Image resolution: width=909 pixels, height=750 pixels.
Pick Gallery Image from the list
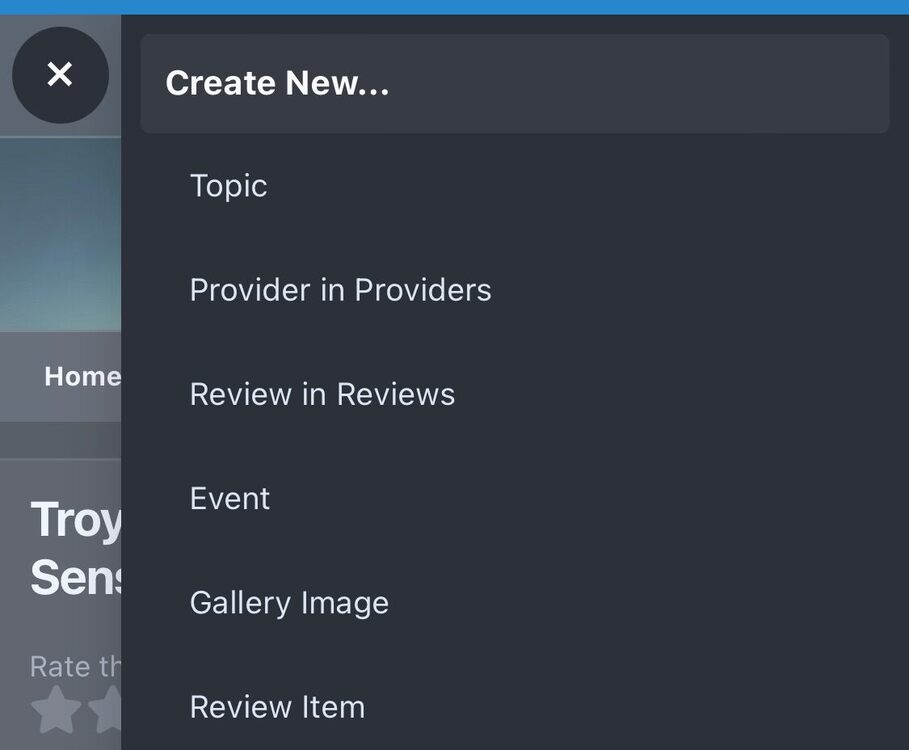289,602
